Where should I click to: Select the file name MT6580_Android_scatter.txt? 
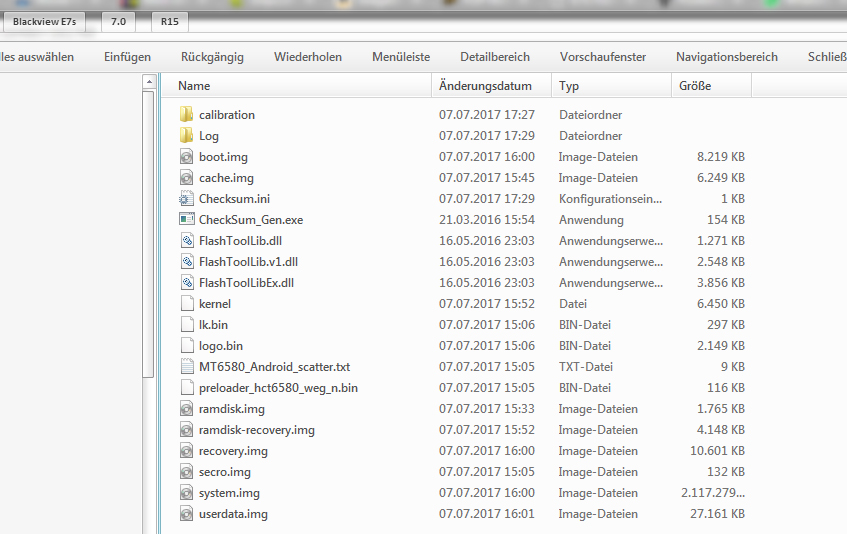click(274, 367)
